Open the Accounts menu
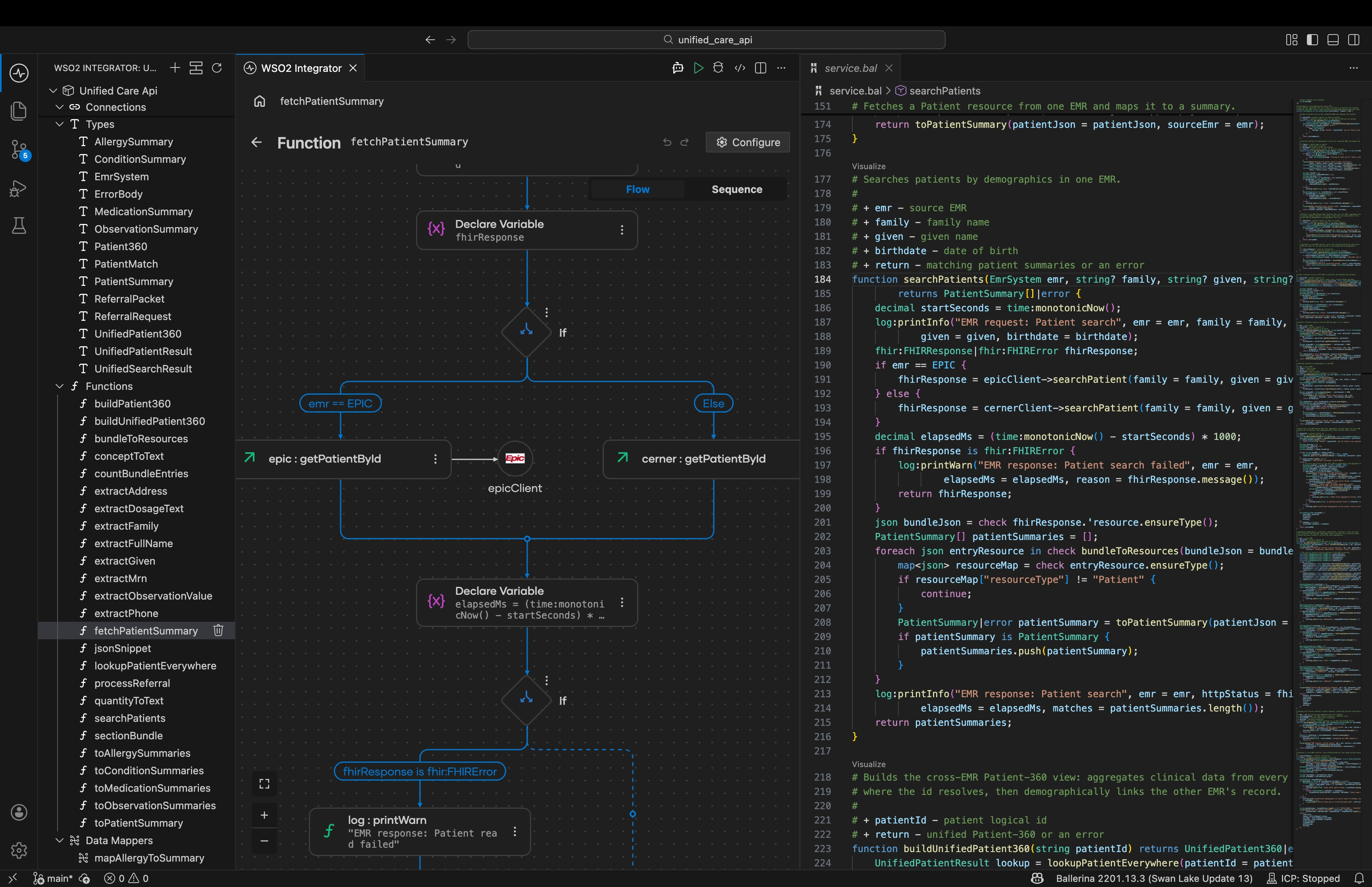 pyautogui.click(x=19, y=812)
